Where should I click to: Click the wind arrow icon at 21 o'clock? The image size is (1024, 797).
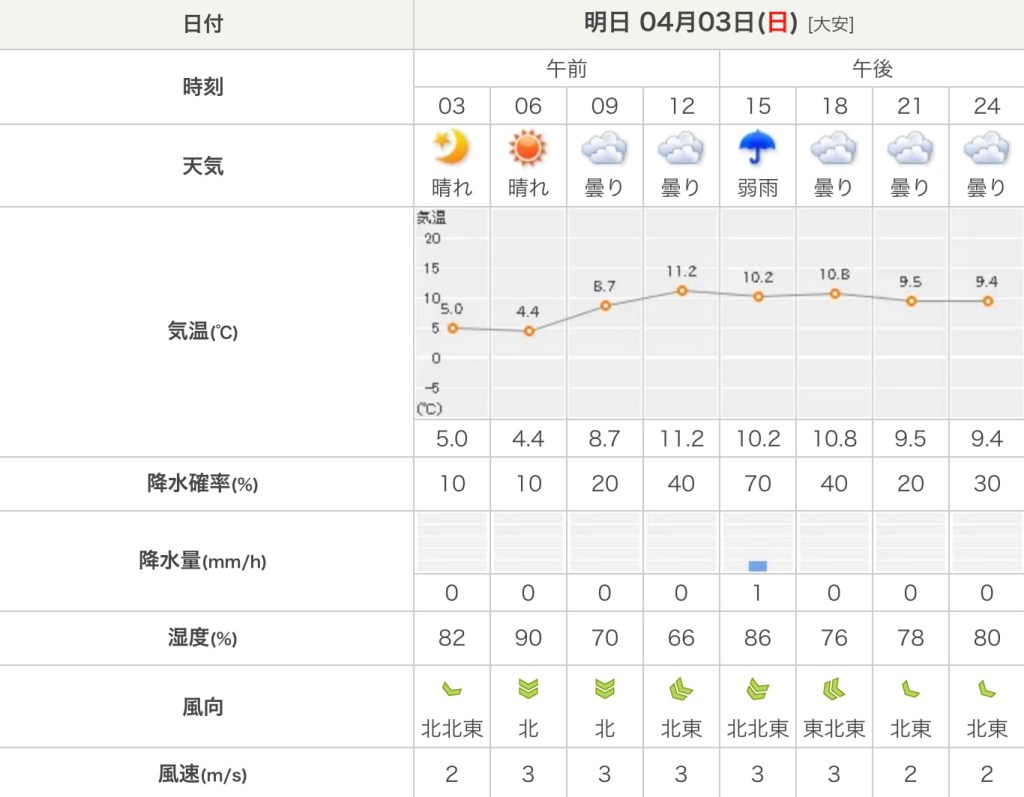click(910, 689)
